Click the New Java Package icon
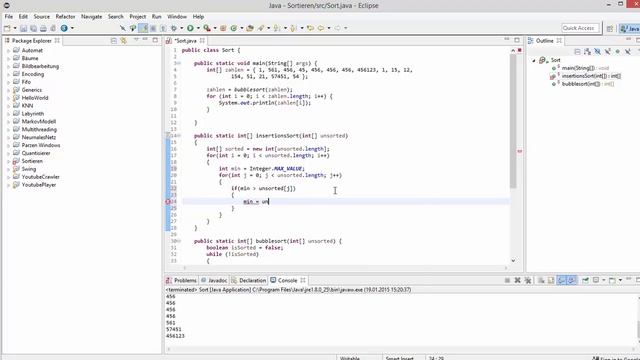The image size is (640, 360). [x=223, y=28]
